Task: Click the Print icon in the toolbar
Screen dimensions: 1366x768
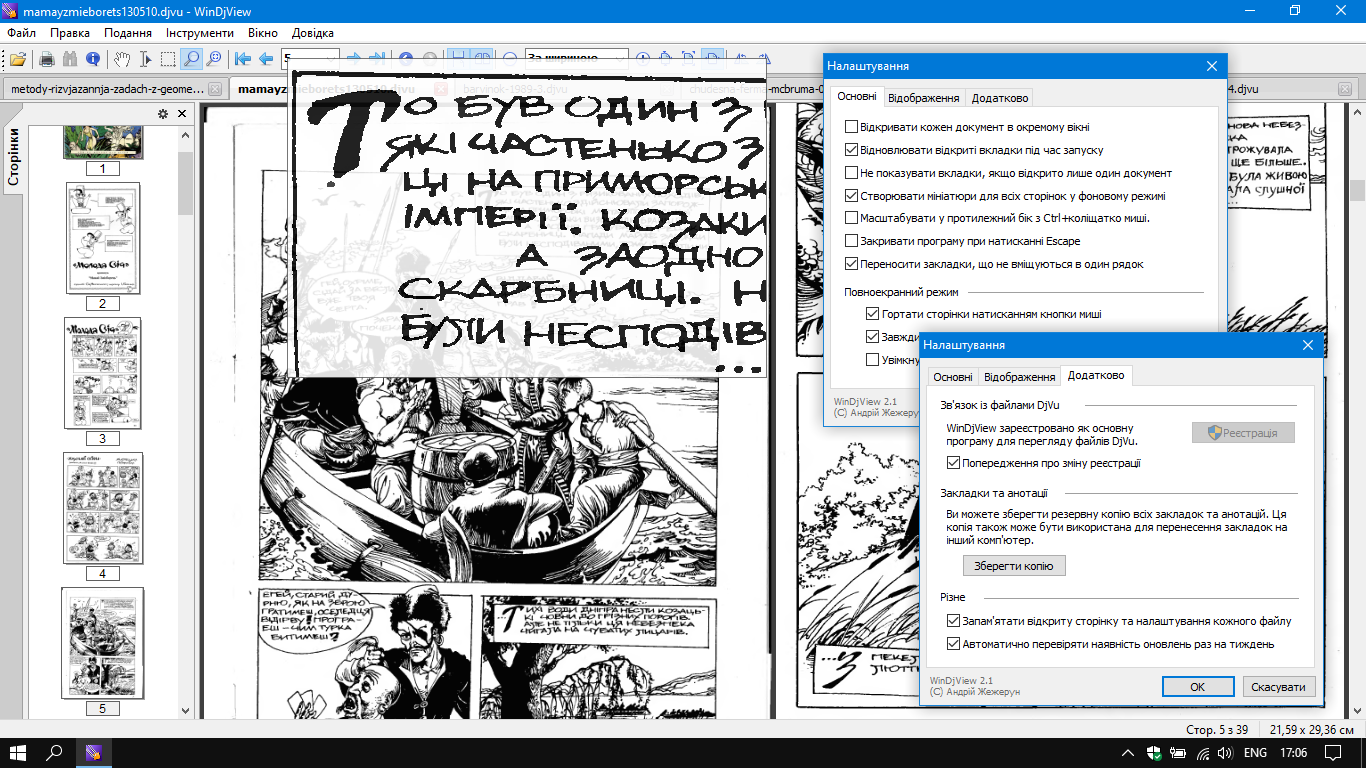Action: pyautogui.click(x=47, y=59)
